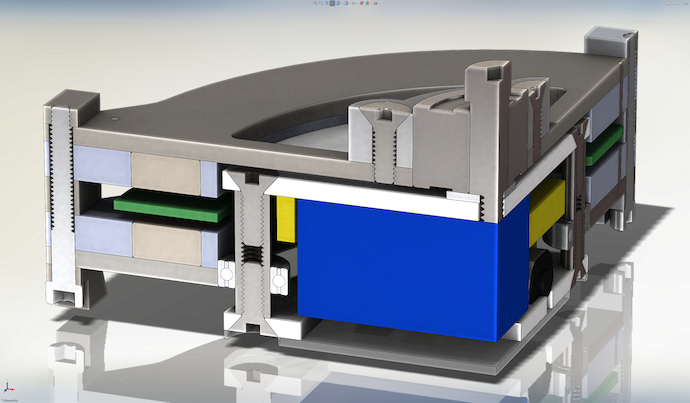Click the Zoom to Fit icon
The image size is (690, 403).
click(x=315, y=4)
